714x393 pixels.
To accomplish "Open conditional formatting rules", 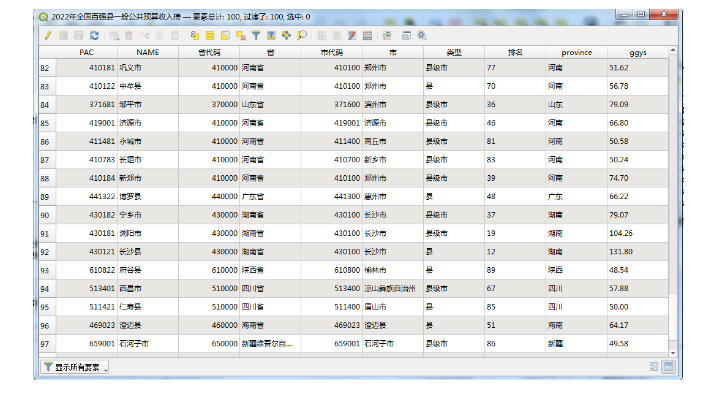I will tap(387, 36).
